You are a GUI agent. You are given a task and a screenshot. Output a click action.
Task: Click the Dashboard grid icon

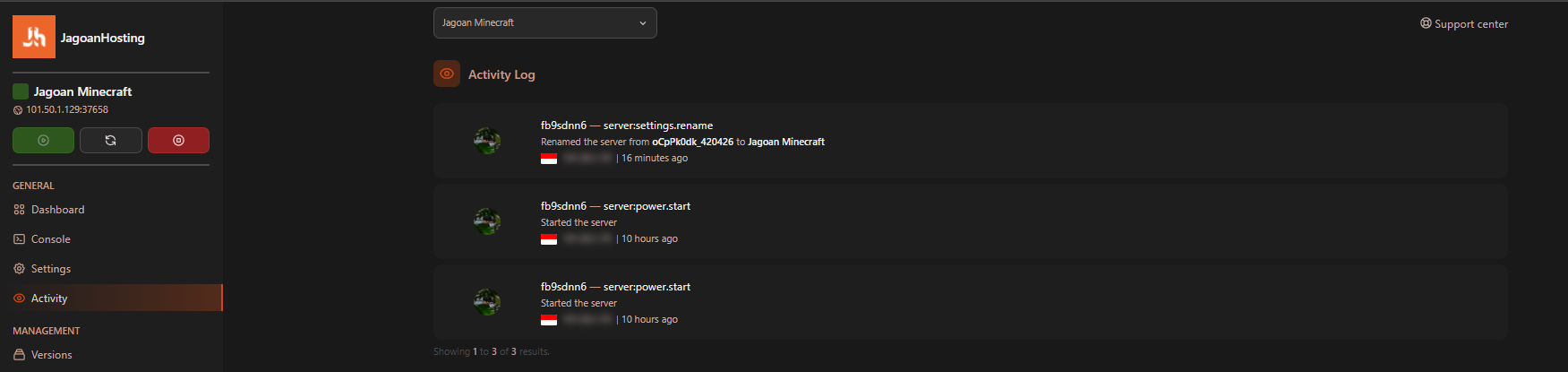click(19, 210)
